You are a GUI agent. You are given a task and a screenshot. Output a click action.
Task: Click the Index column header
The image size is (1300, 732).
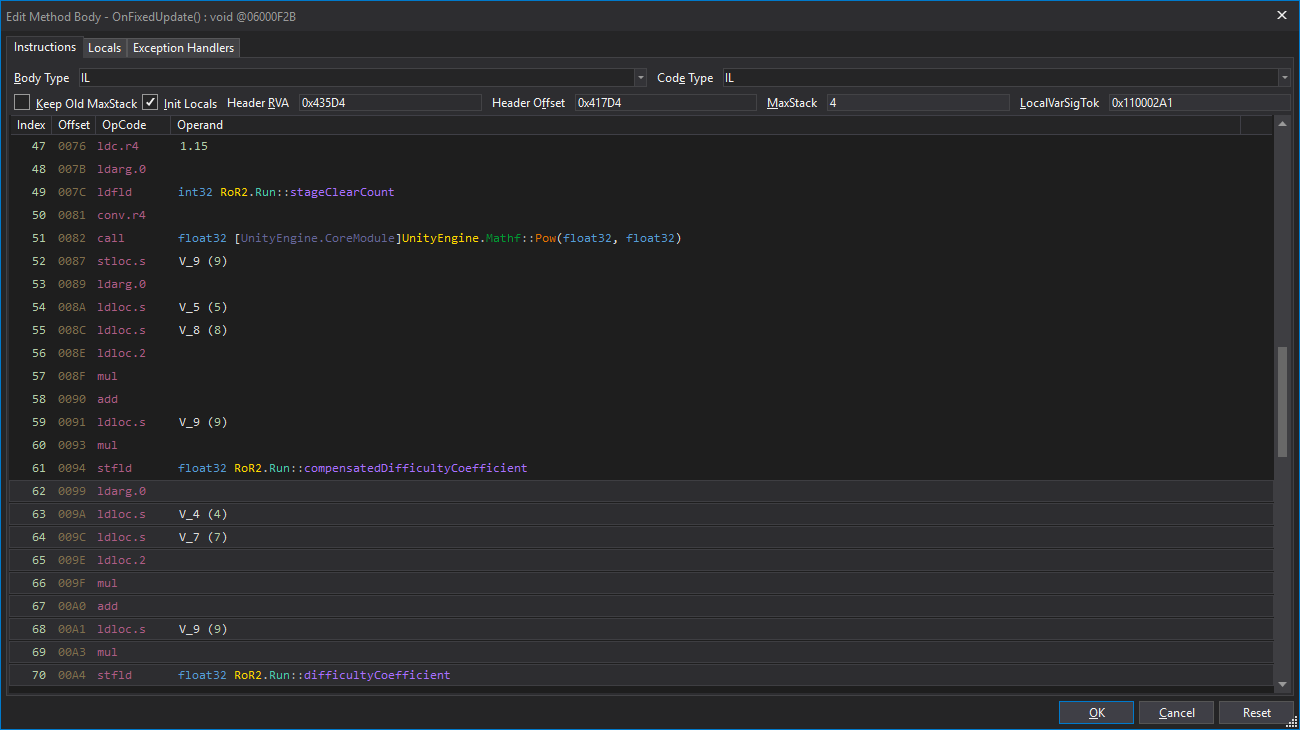(31, 125)
